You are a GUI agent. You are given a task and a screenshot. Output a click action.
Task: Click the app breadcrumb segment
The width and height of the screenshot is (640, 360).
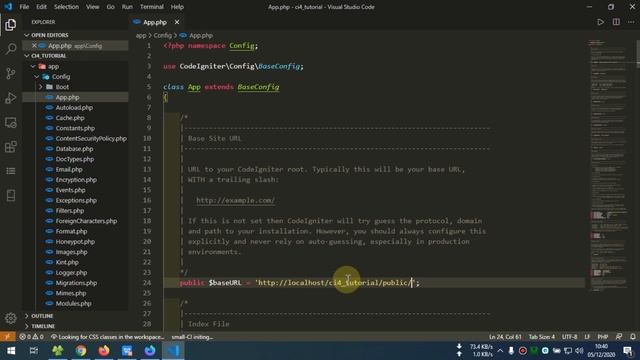pyautogui.click(x=141, y=36)
